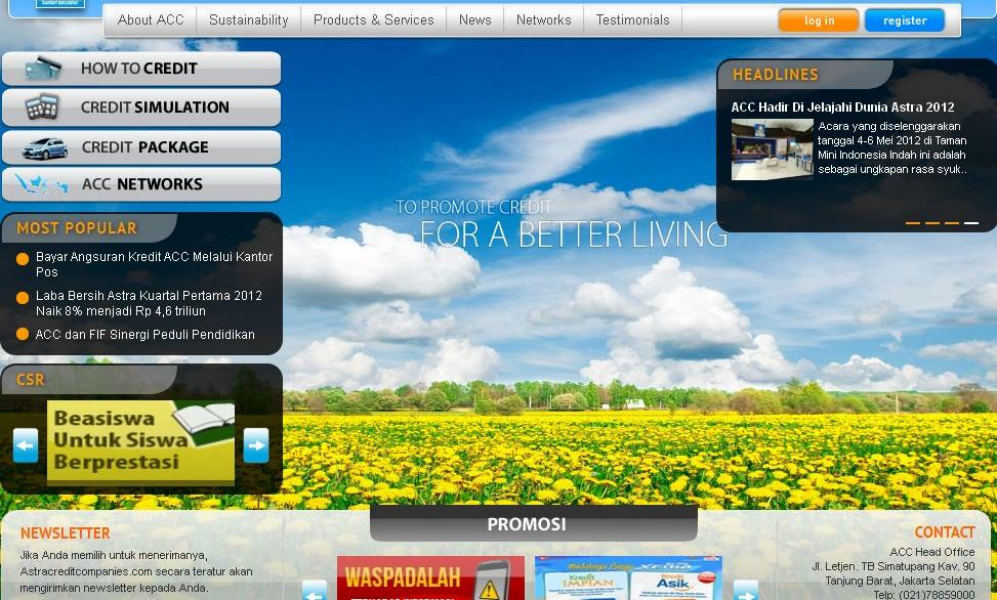Click the Indonesia map icon beside ACC Networks
This screenshot has height=600, width=997.
coord(41,184)
